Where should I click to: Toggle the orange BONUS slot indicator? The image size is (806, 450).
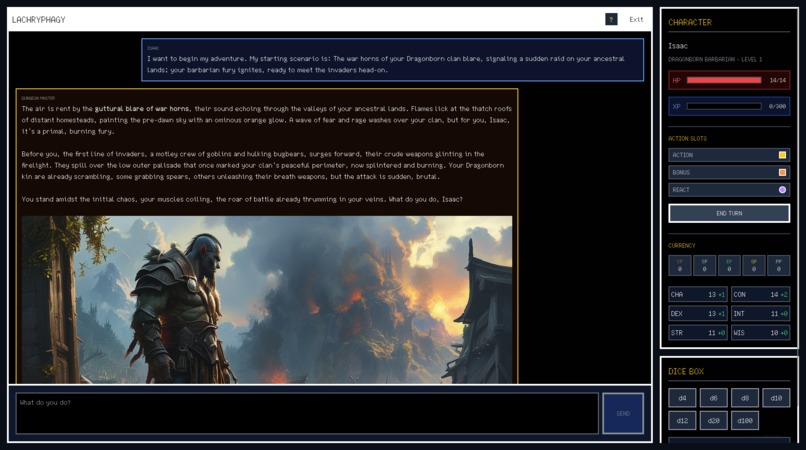click(x=782, y=172)
